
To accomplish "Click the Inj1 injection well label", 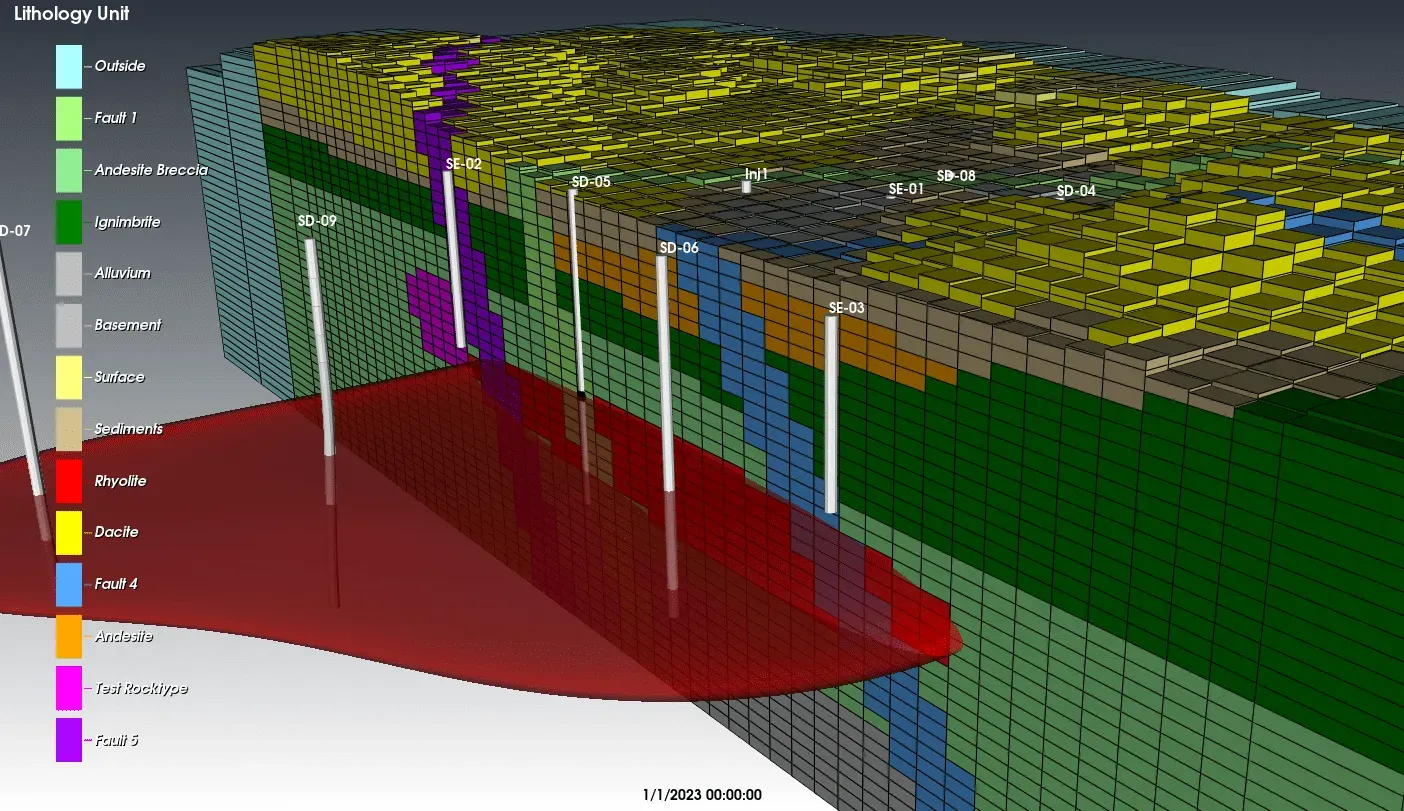I will (756, 174).
